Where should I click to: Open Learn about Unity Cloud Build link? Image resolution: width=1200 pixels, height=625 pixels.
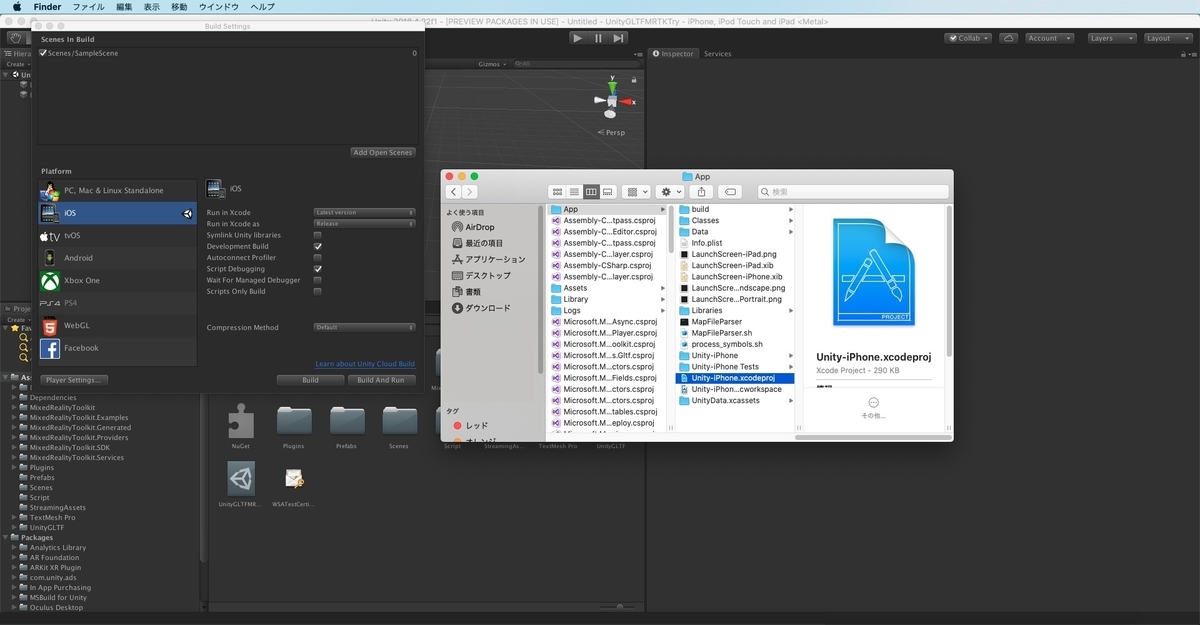coord(365,364)
